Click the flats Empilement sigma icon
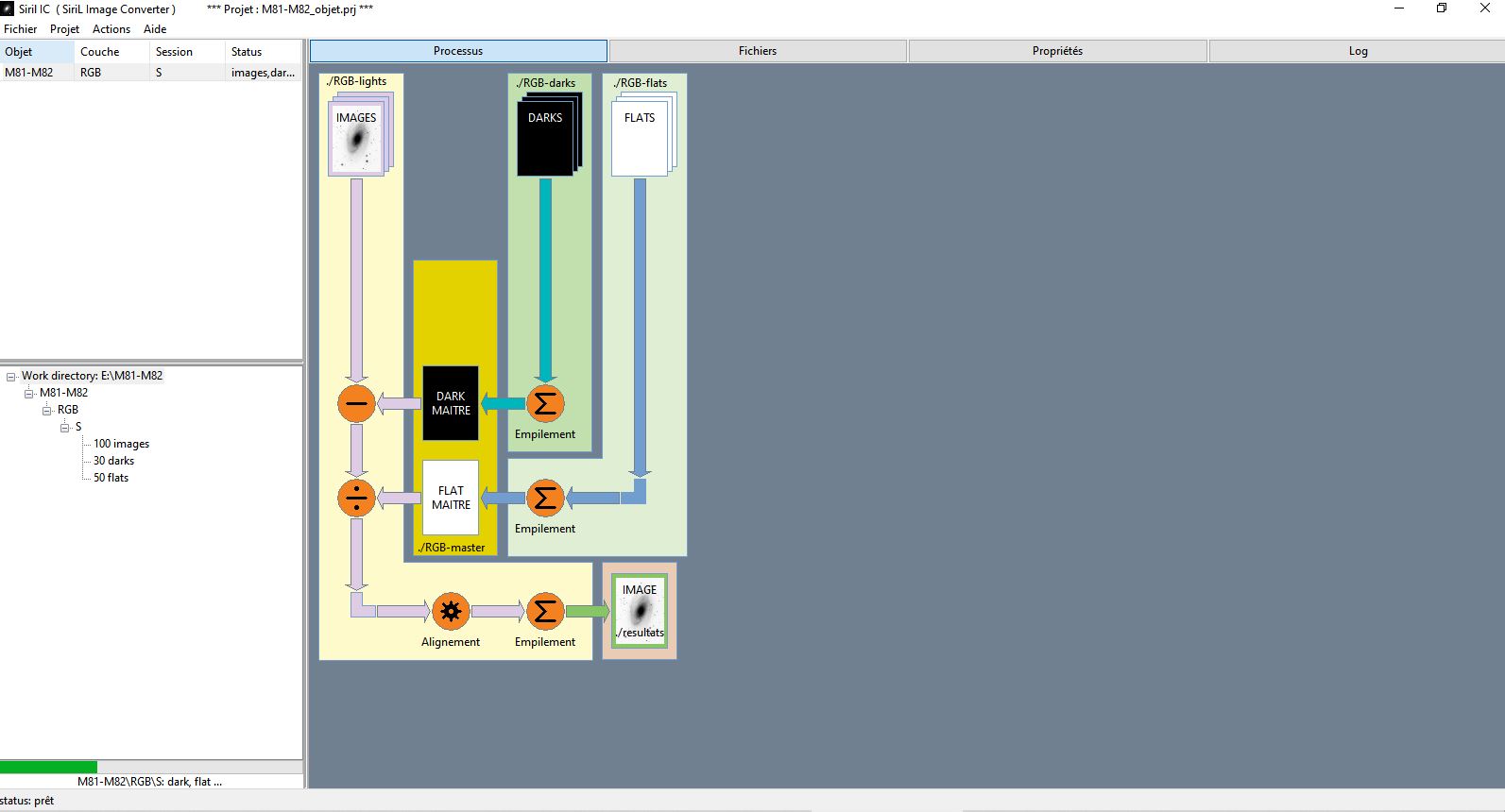Screen dimensions: 1505x812 545,498
